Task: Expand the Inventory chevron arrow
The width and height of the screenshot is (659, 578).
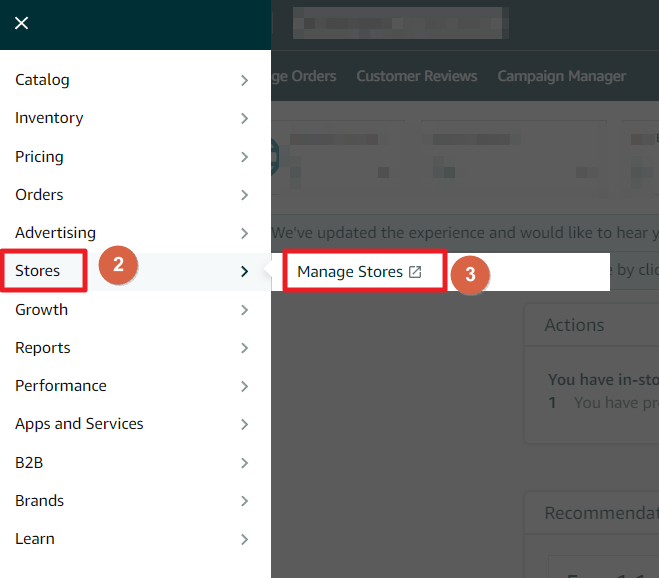Action: (245, 119)
